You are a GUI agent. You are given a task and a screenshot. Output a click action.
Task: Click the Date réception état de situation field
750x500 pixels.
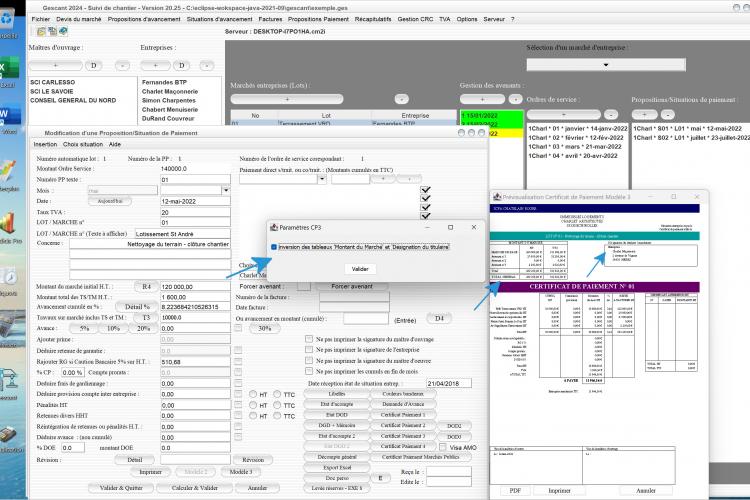(449, 383)
